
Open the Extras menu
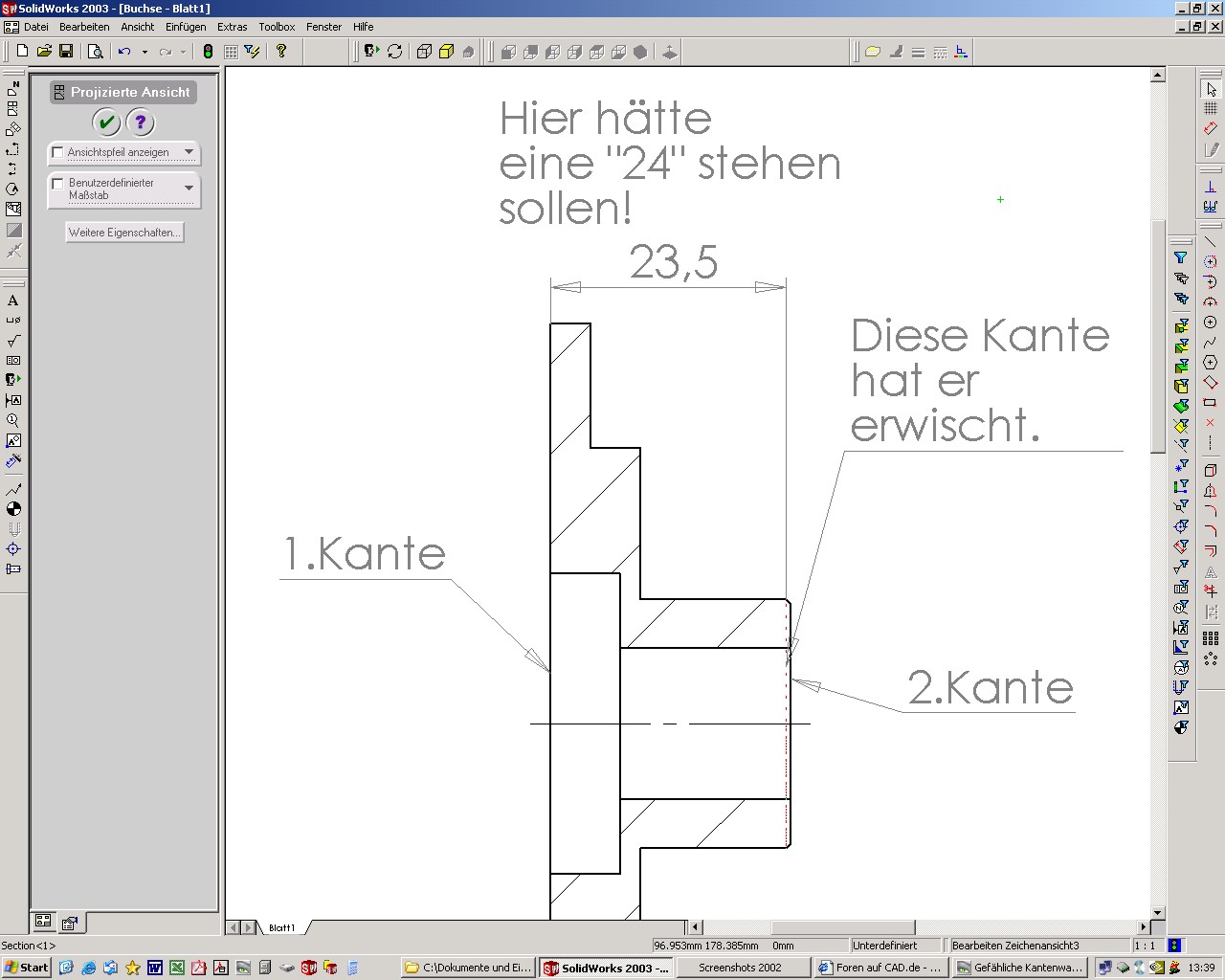click(233, 27)
